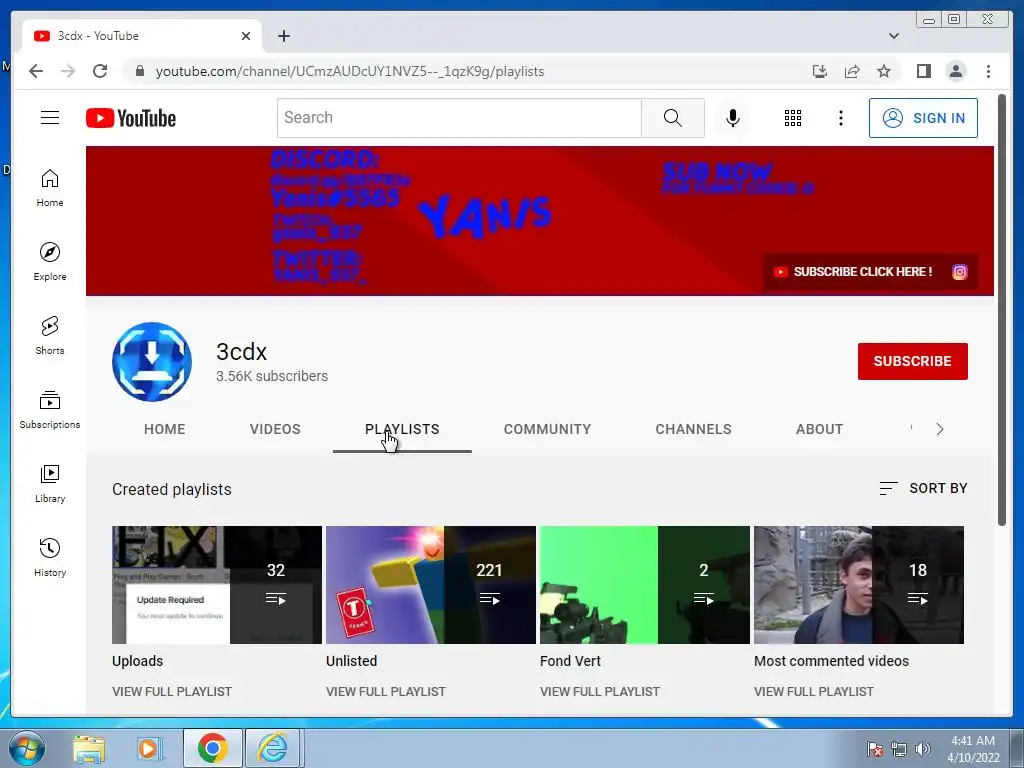1024x768 pixels.
Task: Click the page vertical scrollbar
Action: [1002, 310]
